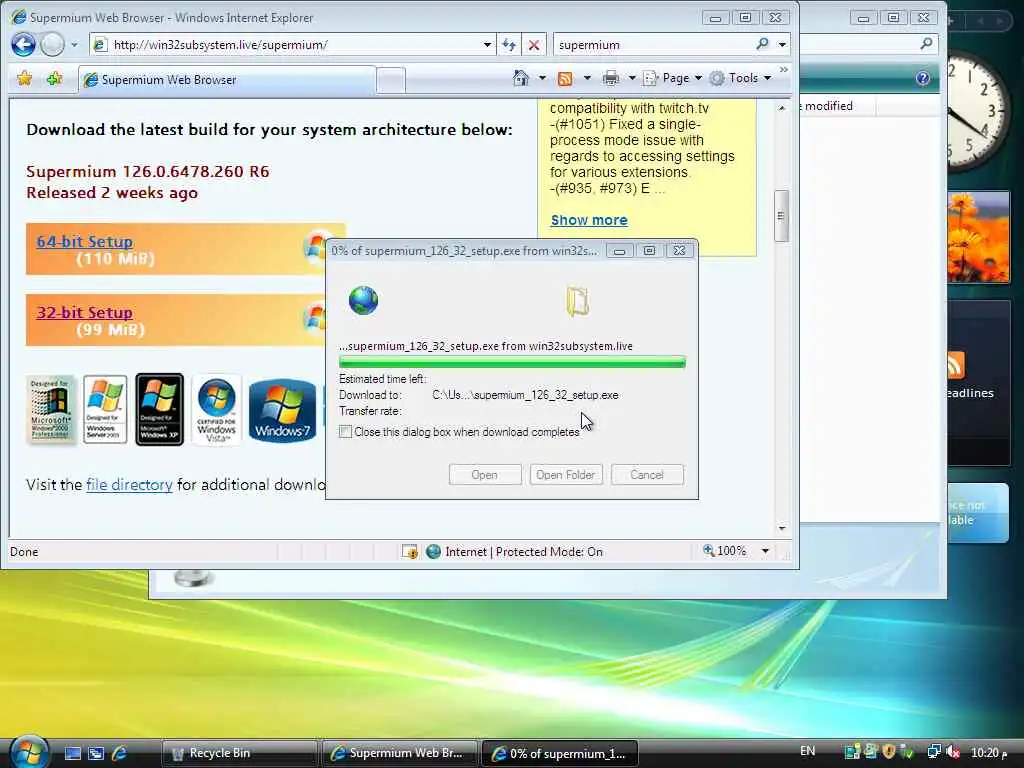The image size is (1024, 768).
Task: Click the Windows 7 logo badge
Action: [x=282, y=410]
